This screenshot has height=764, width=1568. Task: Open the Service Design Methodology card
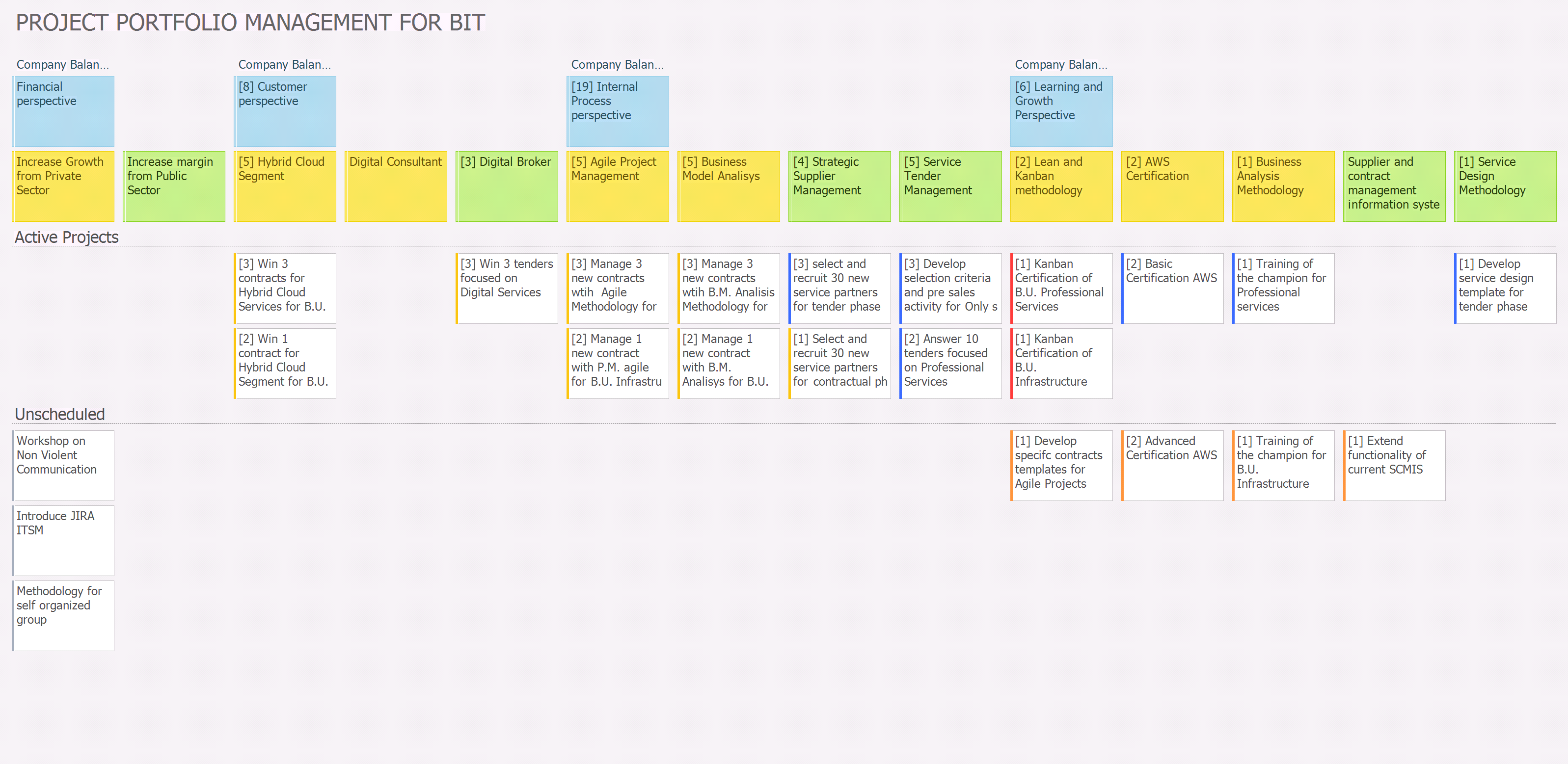(x=1505, y=185)
